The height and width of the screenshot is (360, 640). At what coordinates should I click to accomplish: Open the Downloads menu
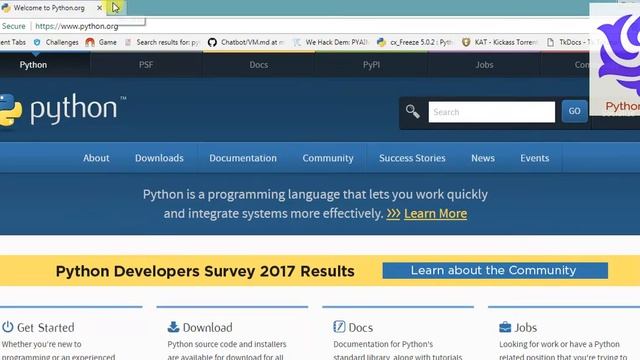pos(159,158)
